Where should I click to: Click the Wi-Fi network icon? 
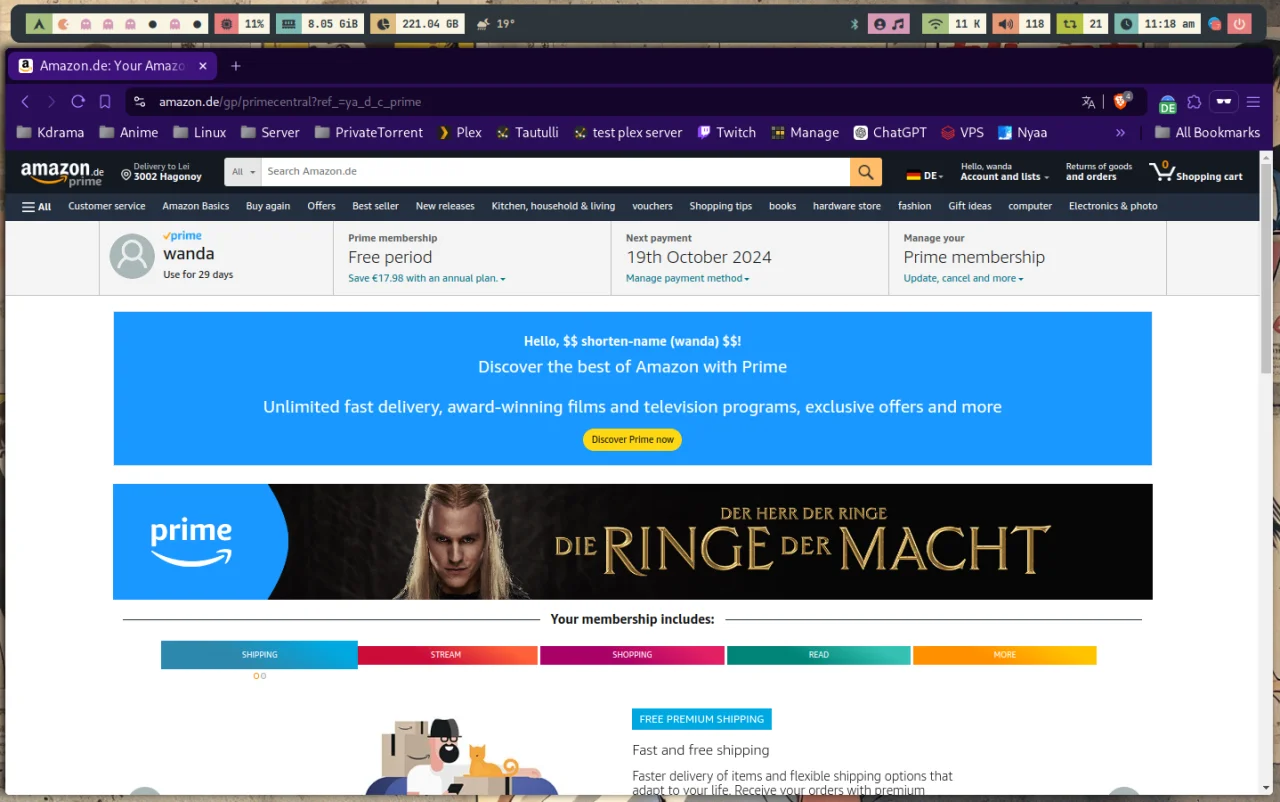pyautogui.click(x=935, y=24)
